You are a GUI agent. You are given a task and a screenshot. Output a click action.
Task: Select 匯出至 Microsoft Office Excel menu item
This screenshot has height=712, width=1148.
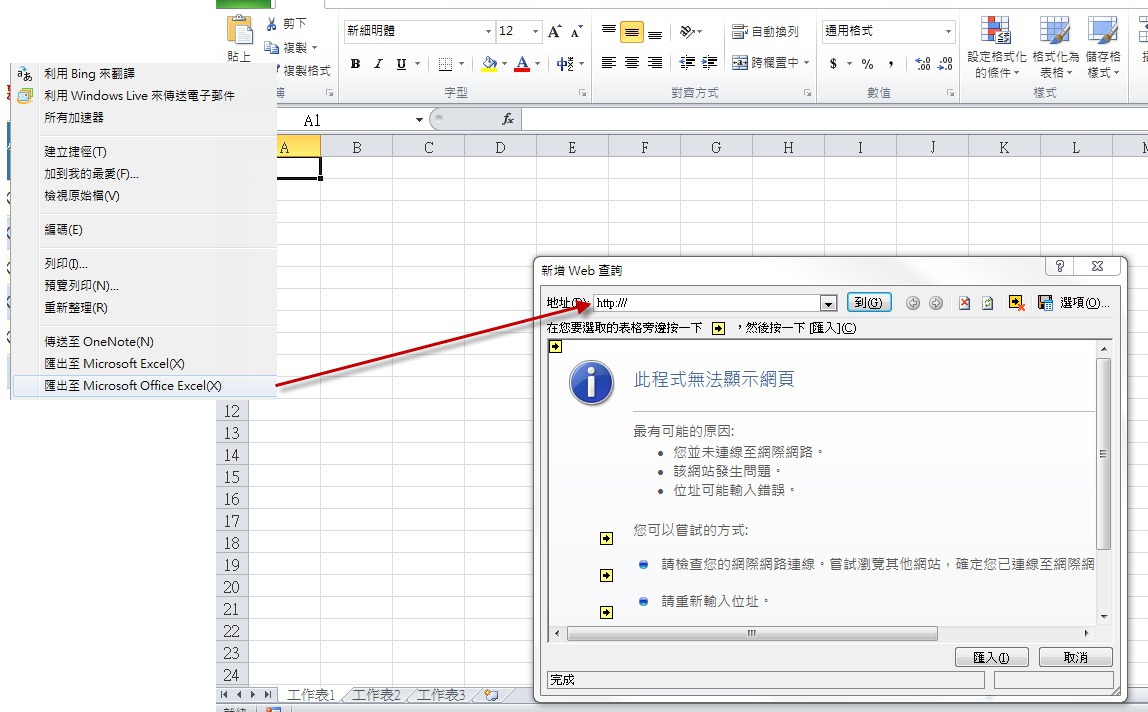point(132,386)
